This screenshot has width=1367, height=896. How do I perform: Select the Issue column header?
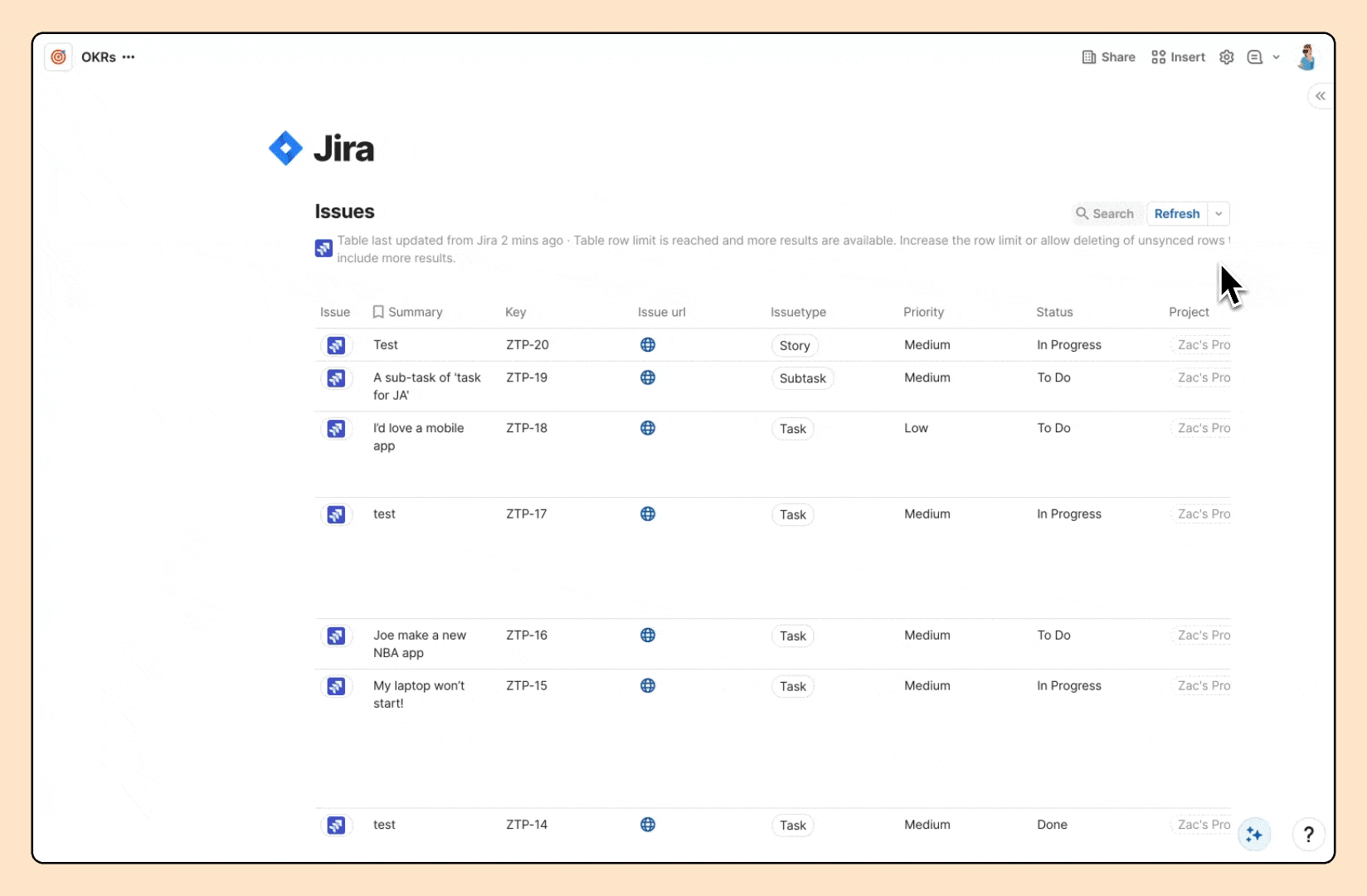[335, 312]
